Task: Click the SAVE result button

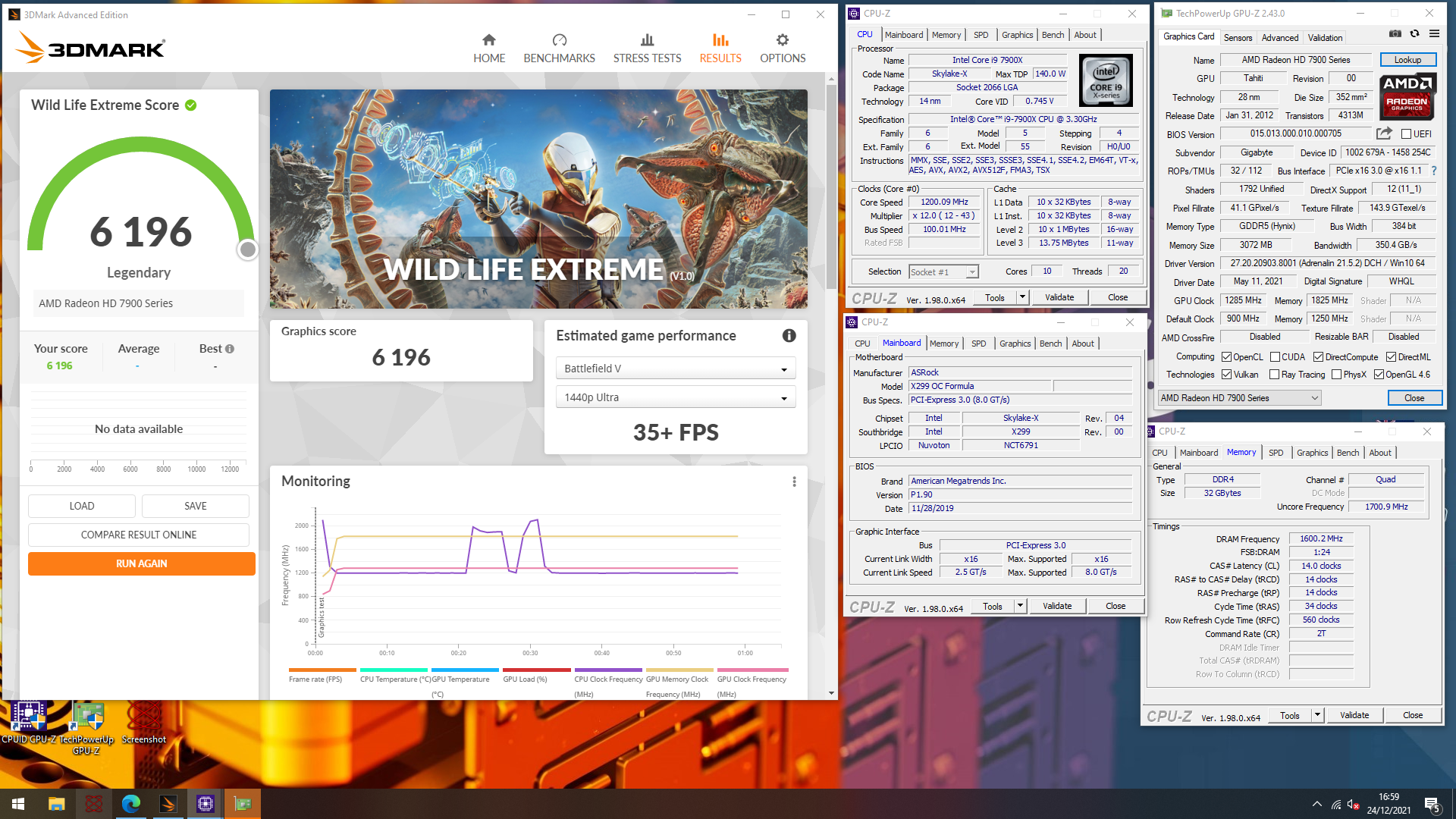Action: click(196, 506)
